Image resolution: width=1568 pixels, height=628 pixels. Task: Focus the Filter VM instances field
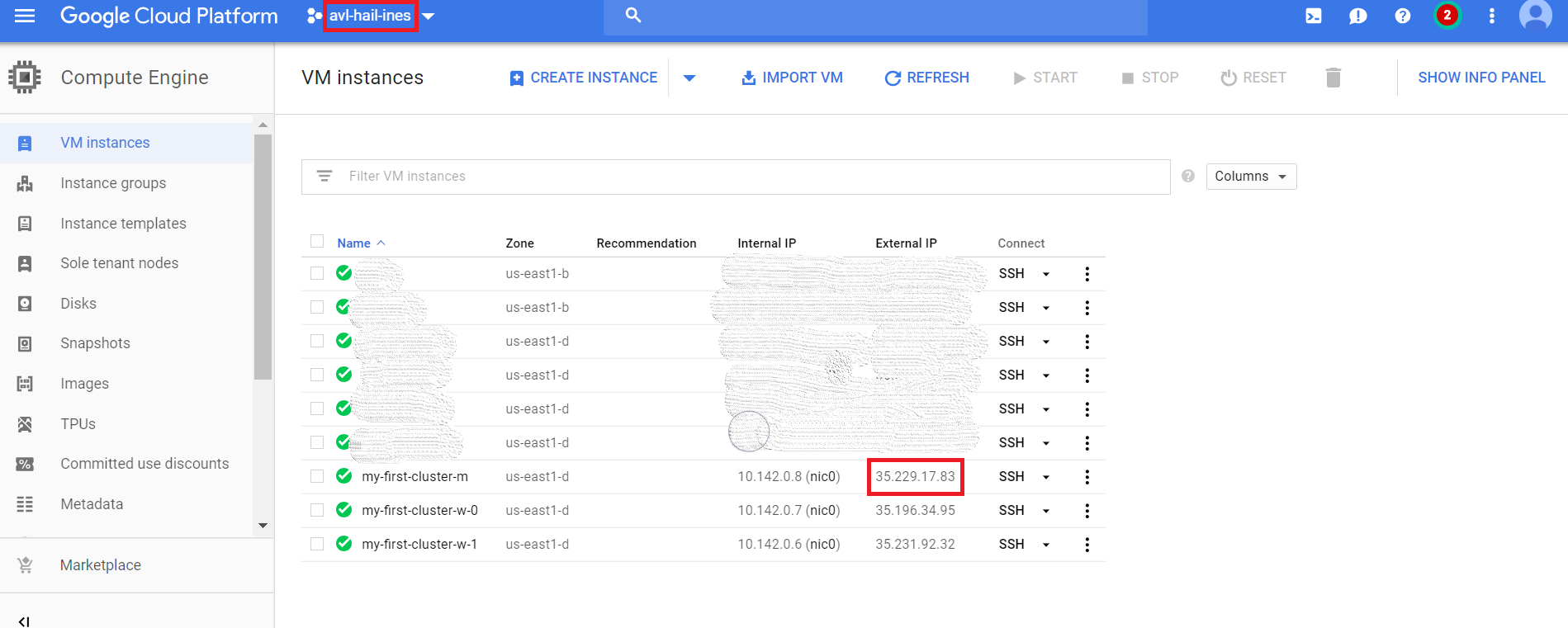[x=736, y=177]
